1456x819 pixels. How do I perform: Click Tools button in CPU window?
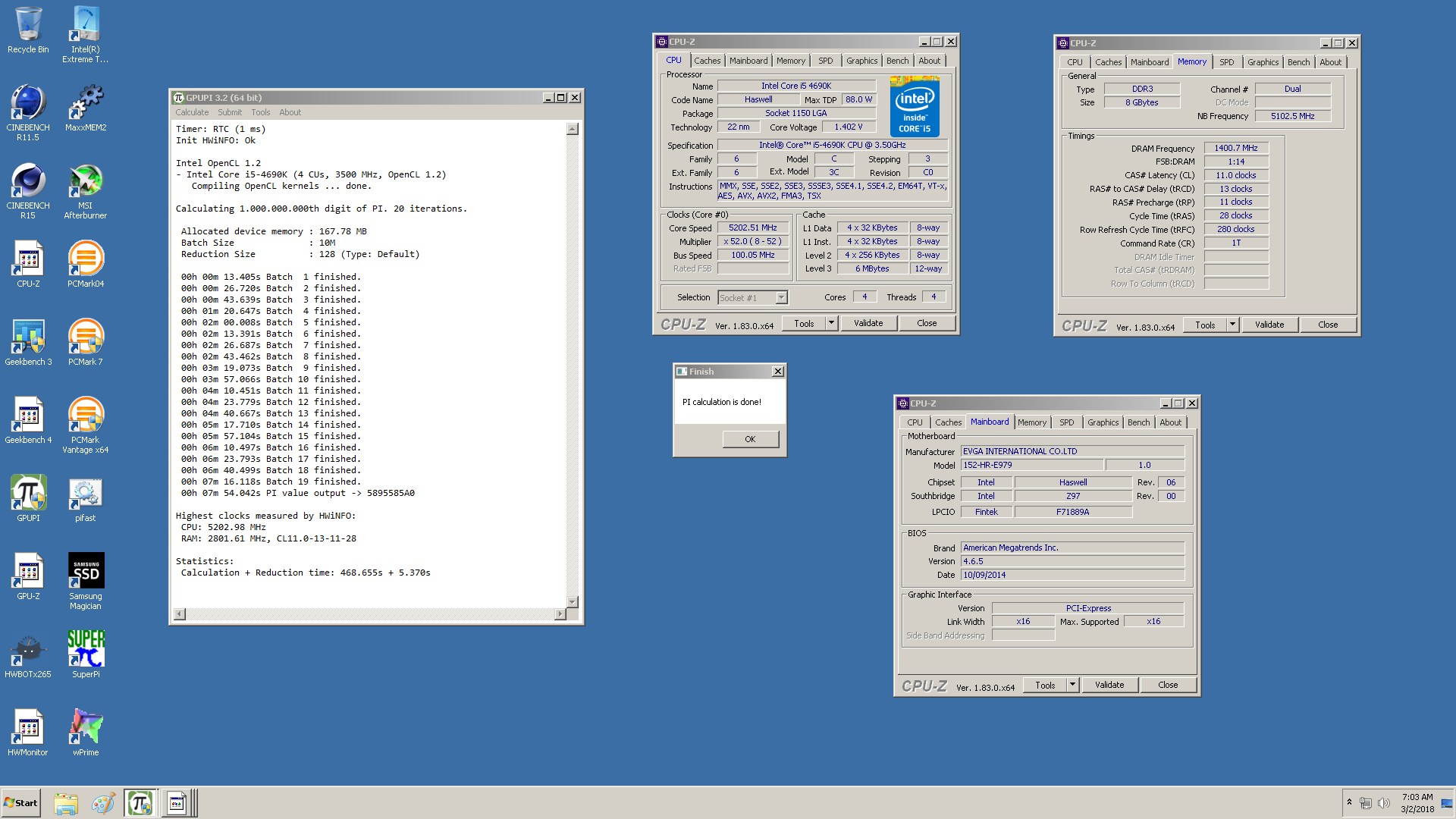coord(804,324)
